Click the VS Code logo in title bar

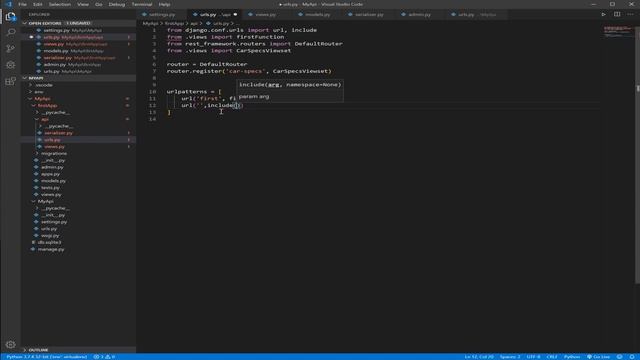click(9, 4)
